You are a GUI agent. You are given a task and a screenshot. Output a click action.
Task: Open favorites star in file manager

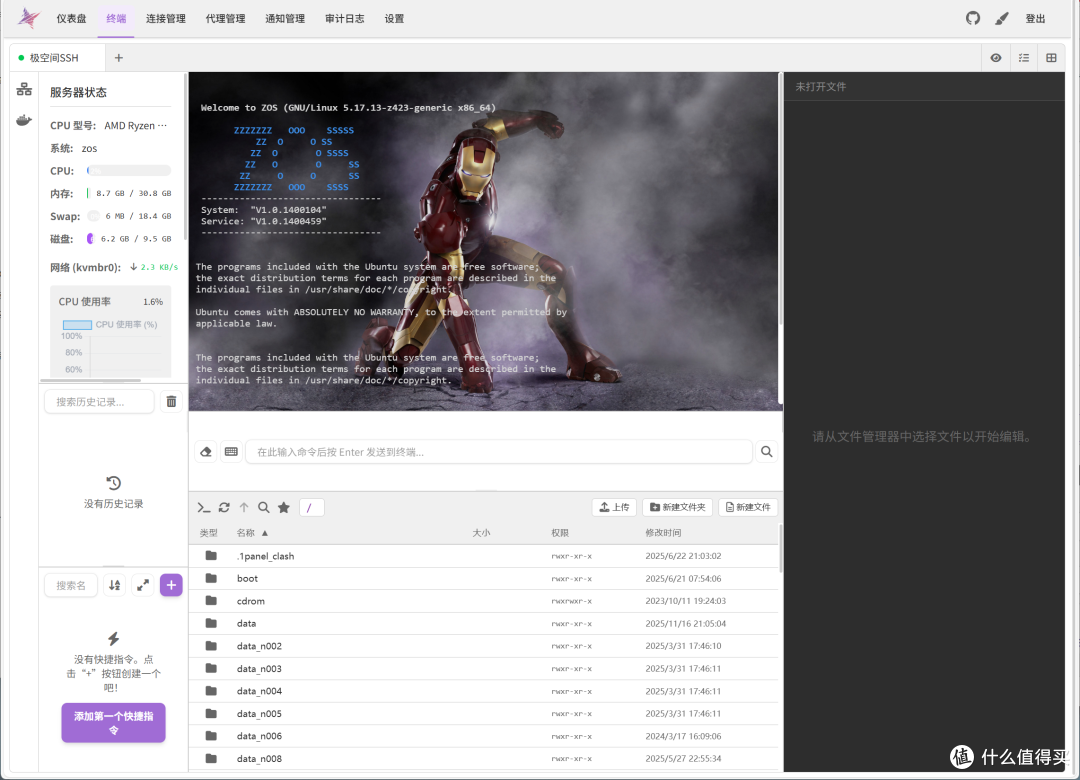click(x=284, y=508)
